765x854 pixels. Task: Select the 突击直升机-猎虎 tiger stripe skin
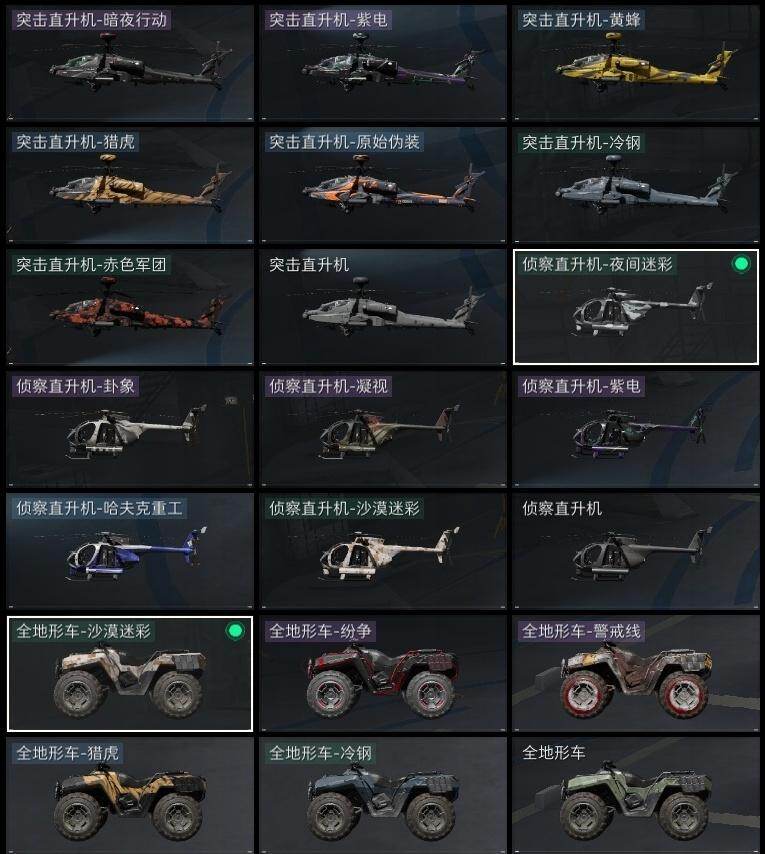click(x=130, y=185)
